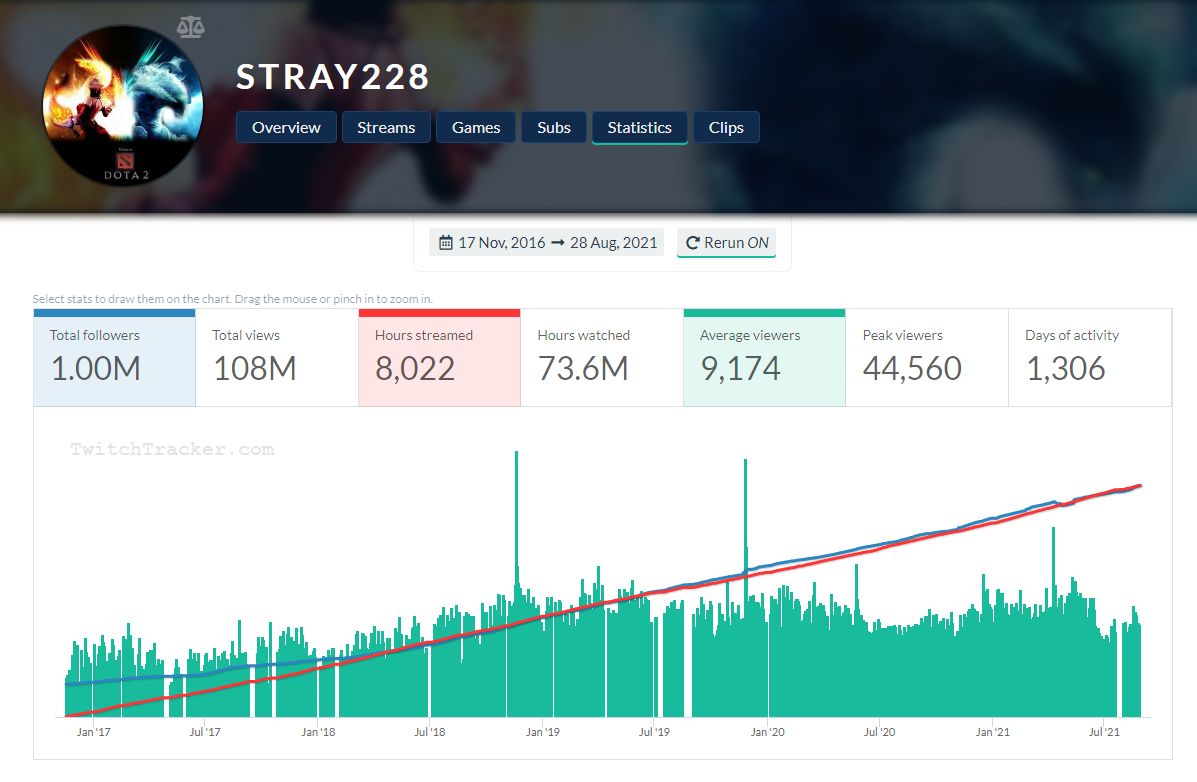Toggle Average viewers stat display
This screenshot has width=1197, height=782.
coord(764,357)
